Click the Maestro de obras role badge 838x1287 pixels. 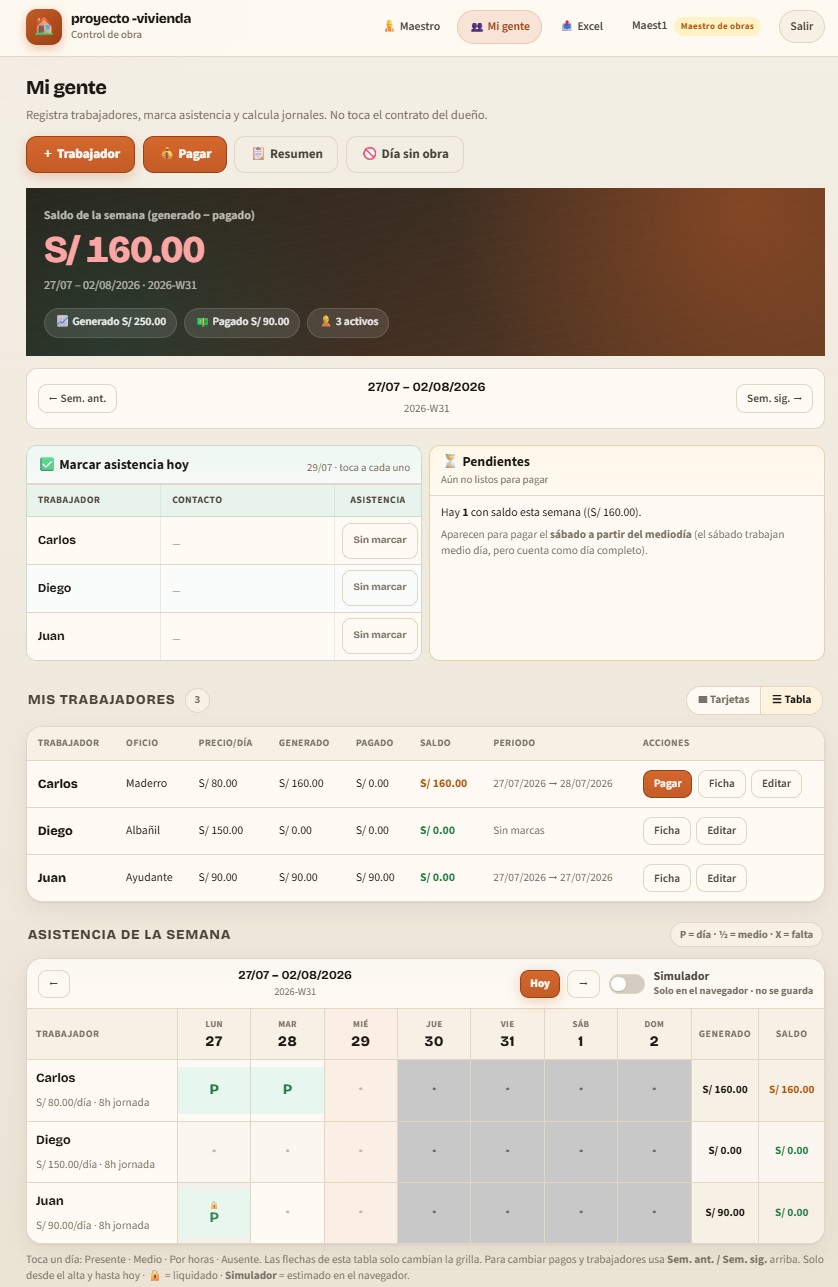tap(717, 26)
